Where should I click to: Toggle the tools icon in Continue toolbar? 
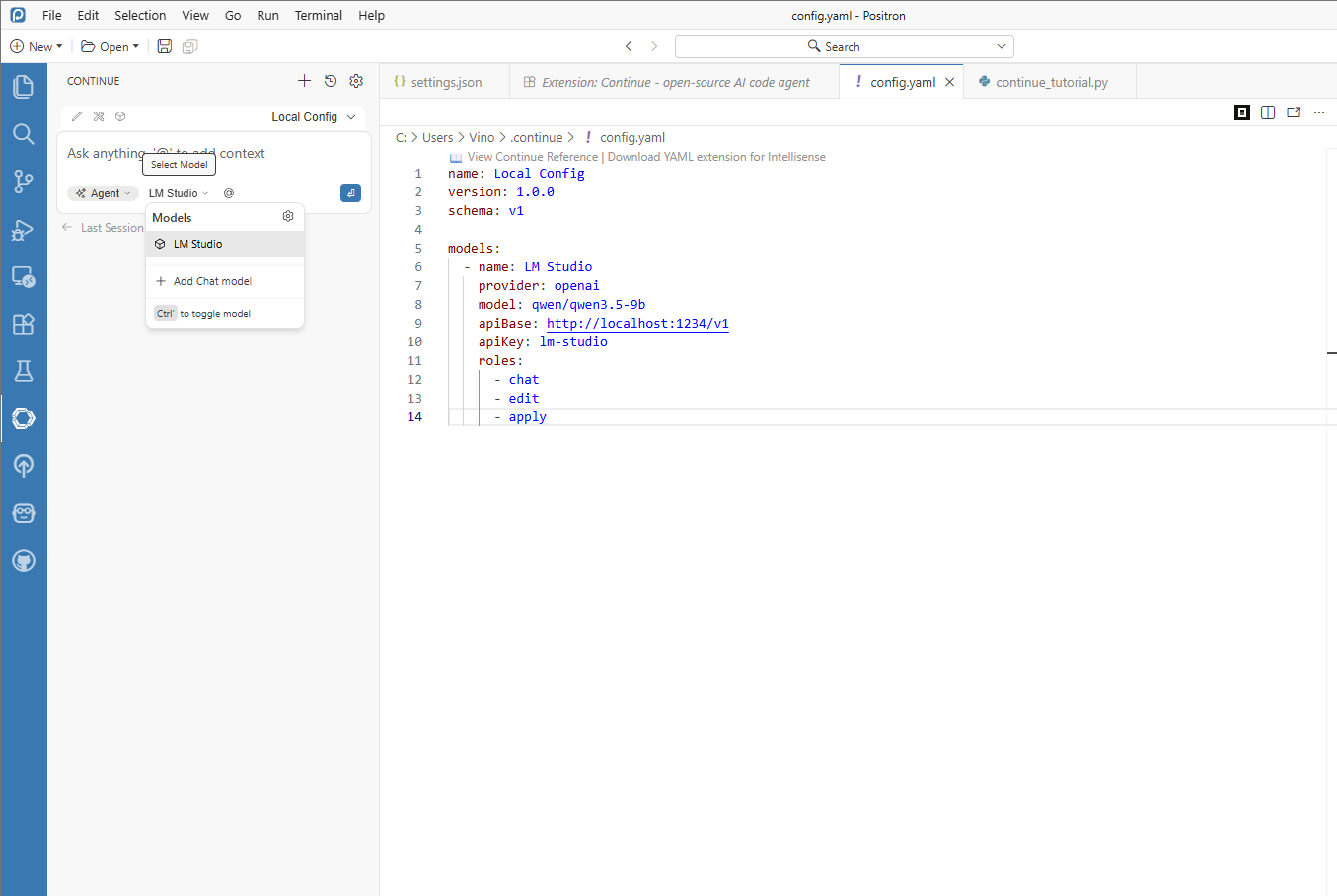99,116
